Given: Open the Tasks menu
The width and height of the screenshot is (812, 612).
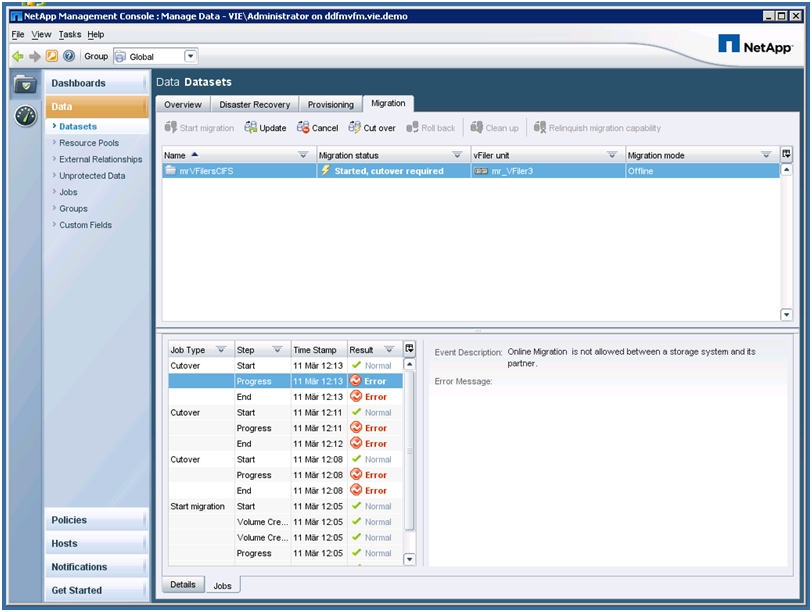Looking at the screenshot, I should (x=70, y=34).
